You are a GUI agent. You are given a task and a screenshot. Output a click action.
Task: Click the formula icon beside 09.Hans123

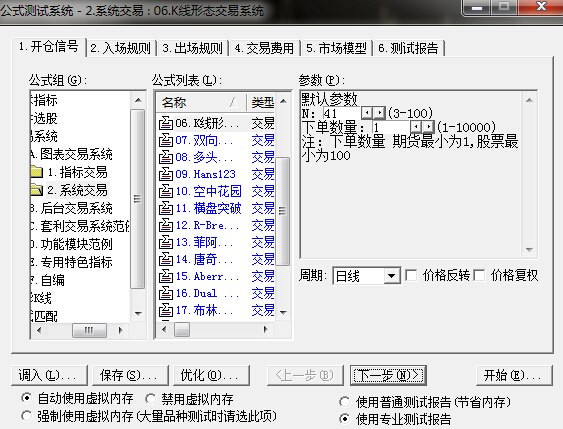[x=166, y=174]
